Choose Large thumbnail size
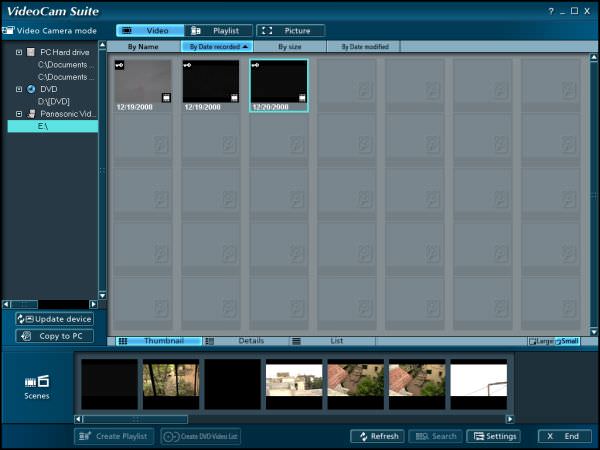 pos(541,341)
